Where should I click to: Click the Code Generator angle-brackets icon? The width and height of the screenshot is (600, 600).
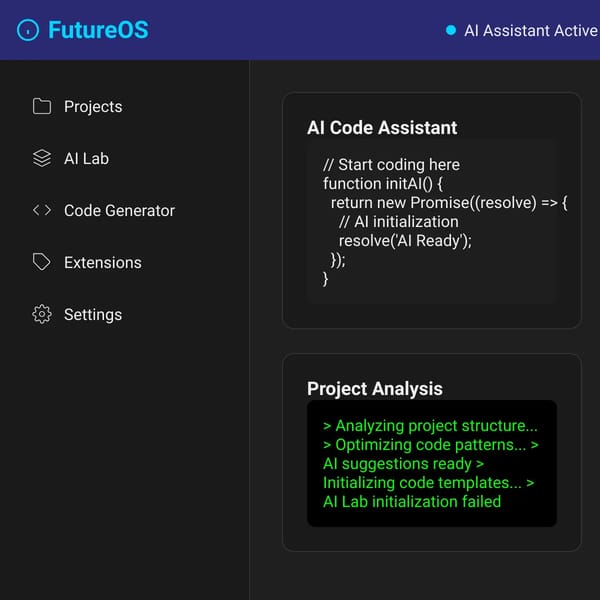[42, 210]
